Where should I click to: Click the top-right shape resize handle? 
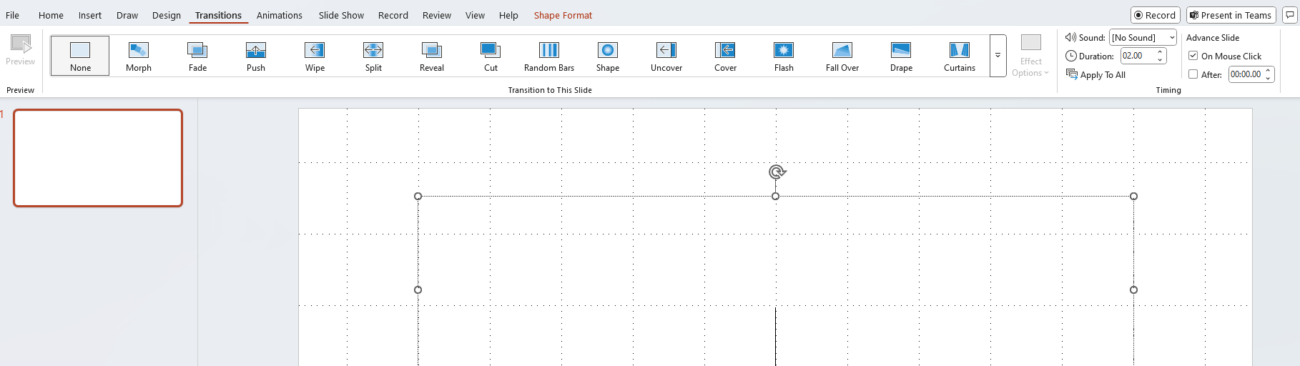point(1133,196)
